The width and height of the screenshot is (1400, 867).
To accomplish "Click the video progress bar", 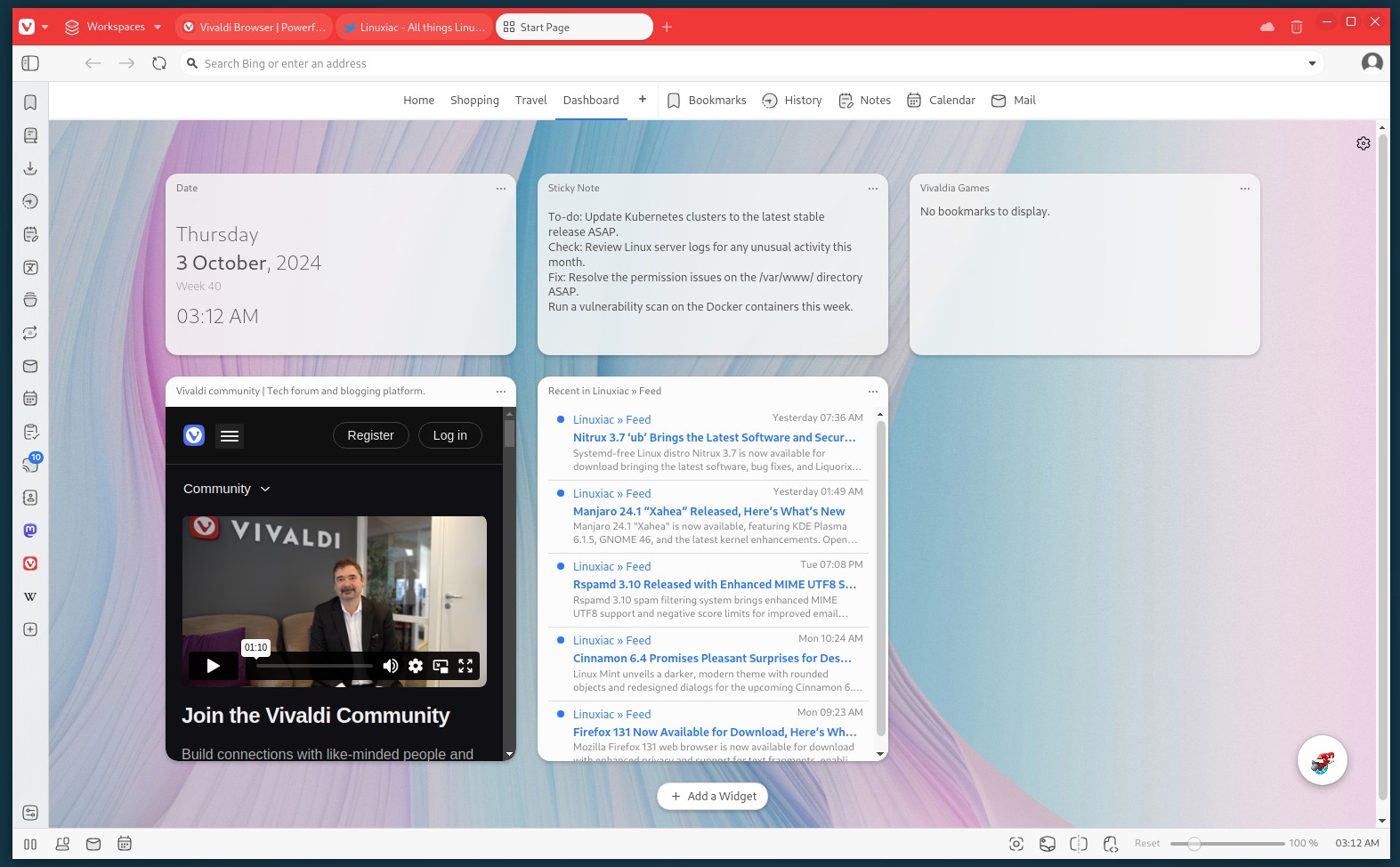I will [x=315, y=666].
